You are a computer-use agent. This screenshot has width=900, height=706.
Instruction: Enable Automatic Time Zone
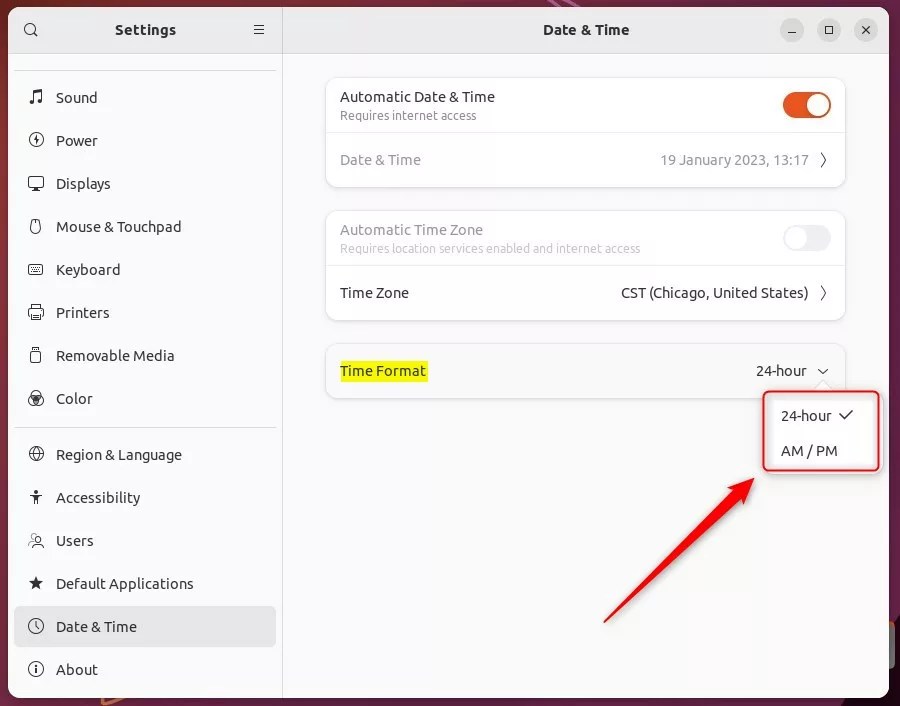806,238
